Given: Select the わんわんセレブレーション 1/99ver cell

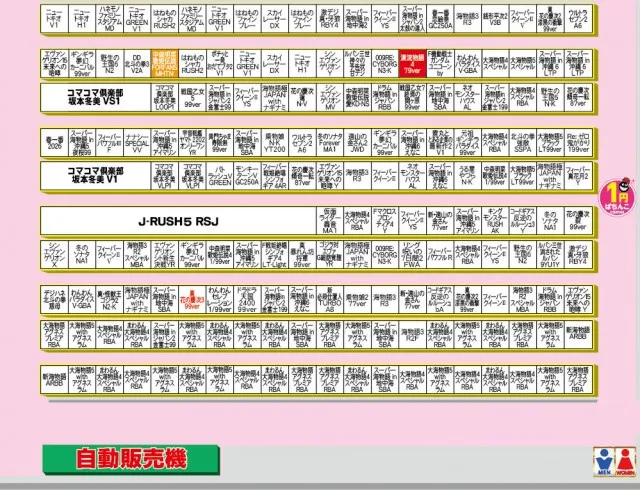Looking at the screenshot, I should tap(220, 300).
